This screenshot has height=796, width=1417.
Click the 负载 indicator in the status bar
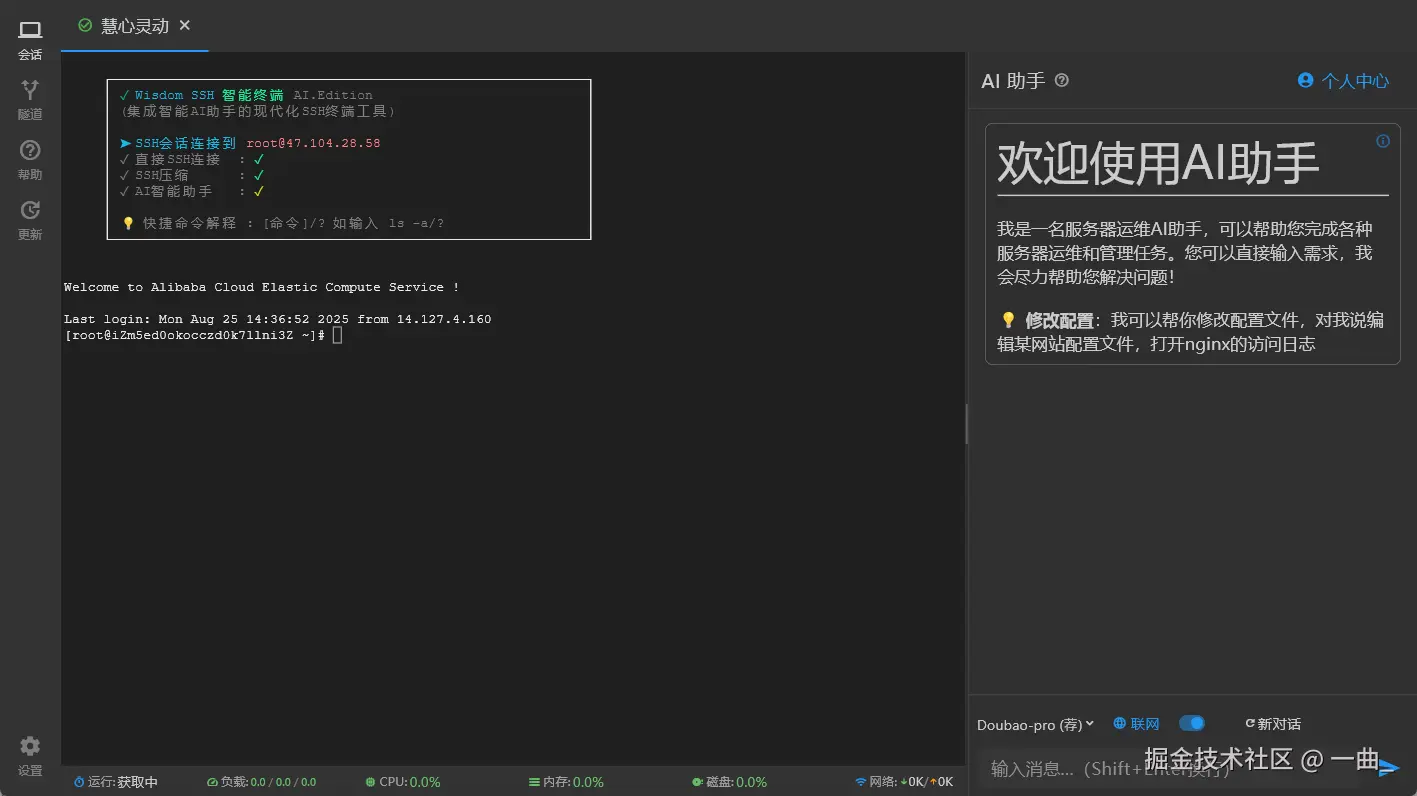262,782
